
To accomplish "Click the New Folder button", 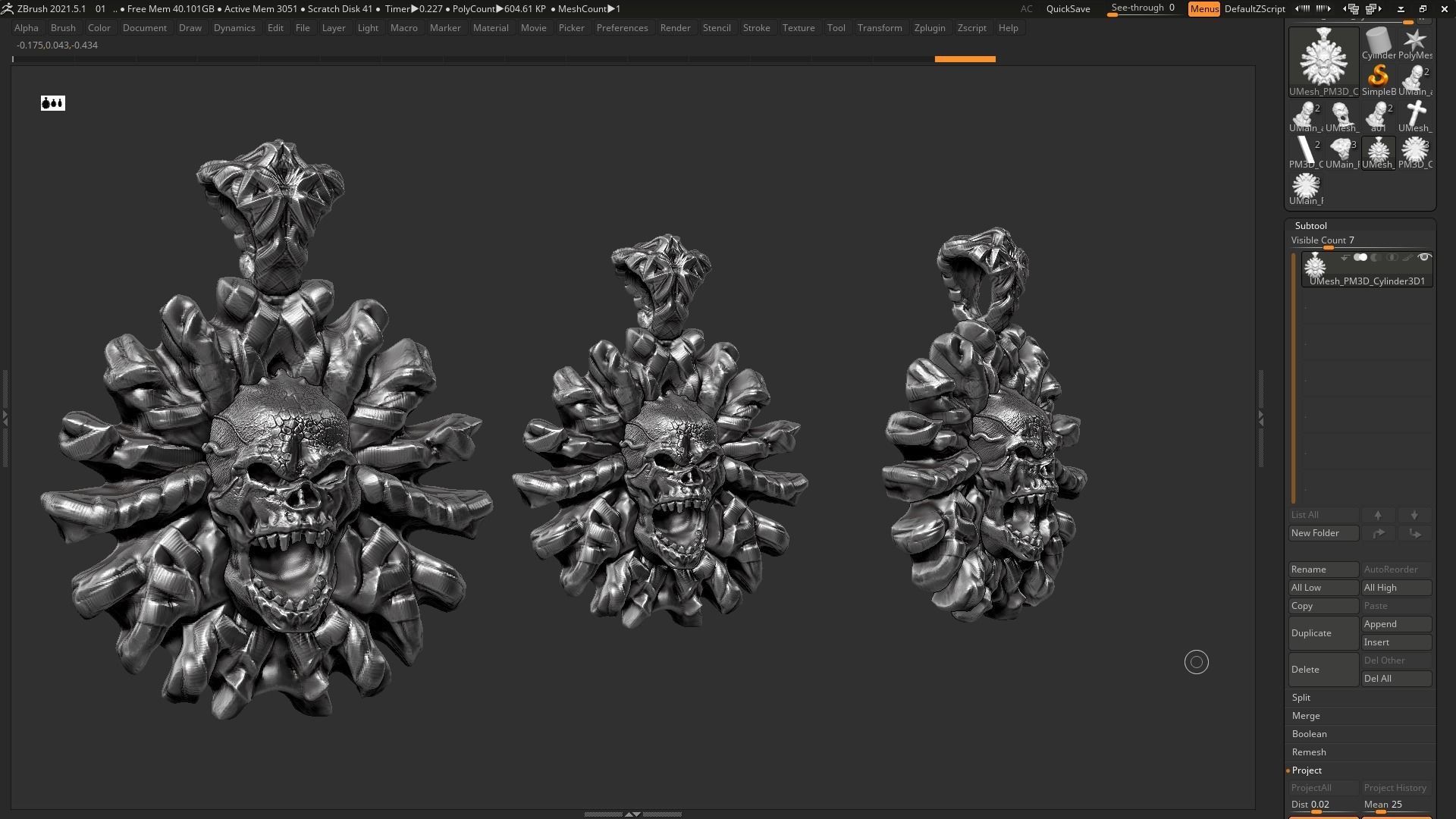I will coord(1323,533).
